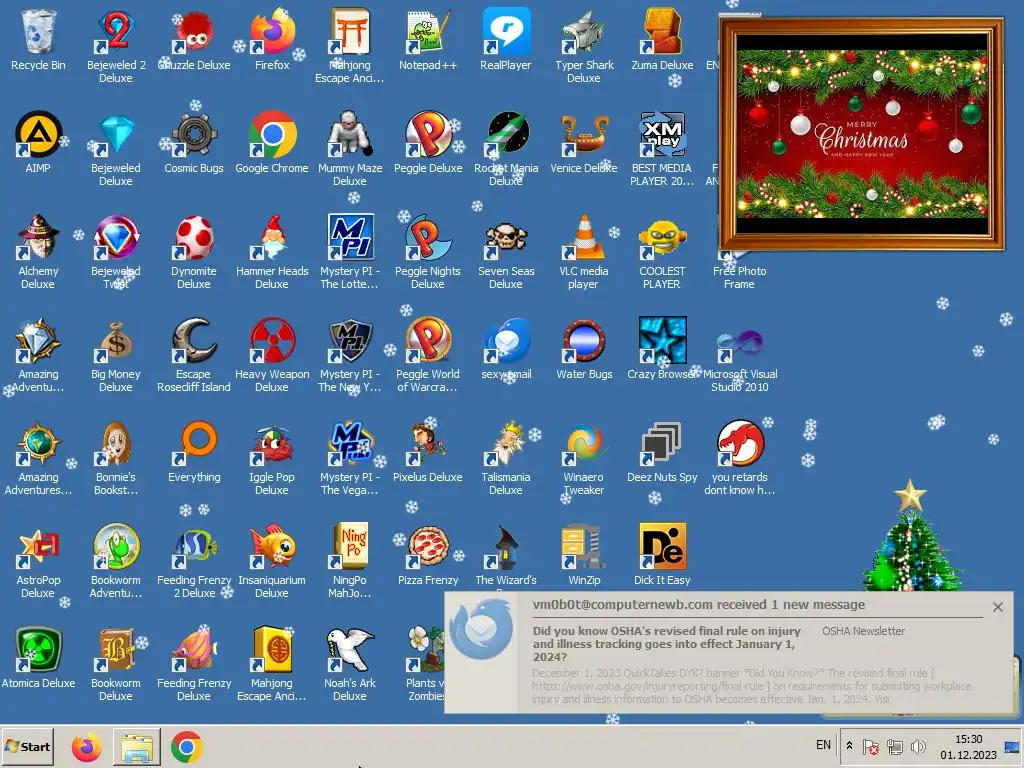Viewport: 1024px width, 768px height.
Task: Click the Peggle Deluxe icon
Action: coord(428,135)
